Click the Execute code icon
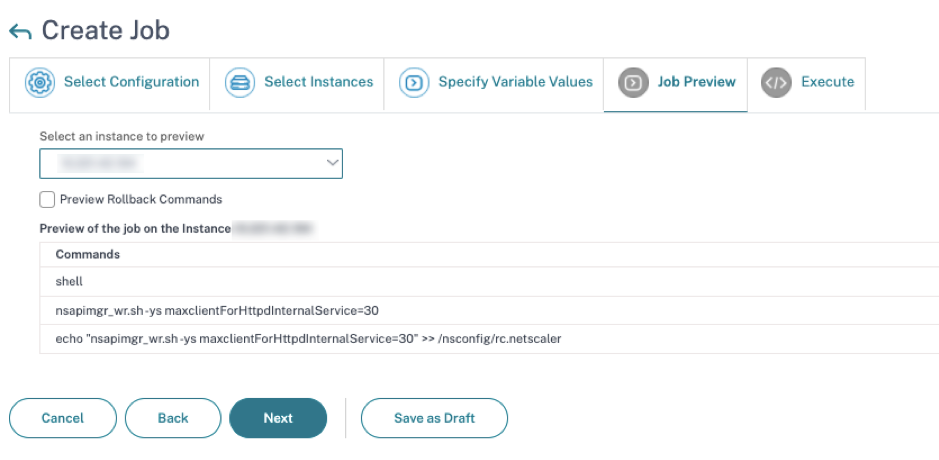The width and height of the screenshot is (939, 460). tap(776, 82)
